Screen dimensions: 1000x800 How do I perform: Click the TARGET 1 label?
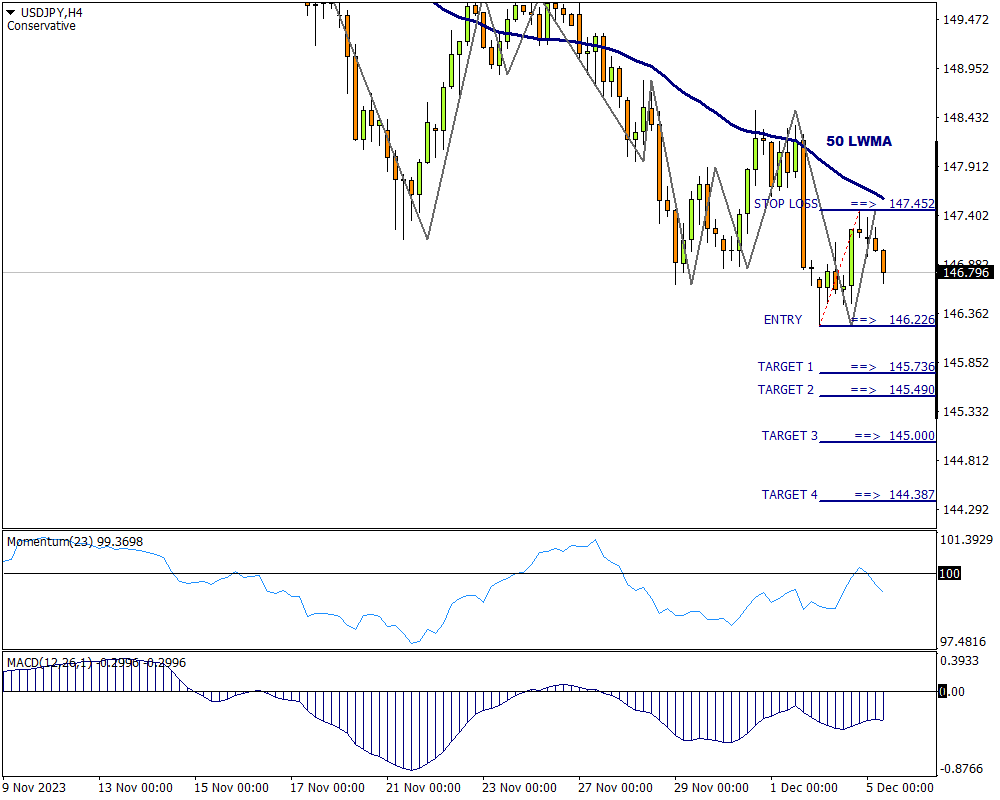coord(786,367)
